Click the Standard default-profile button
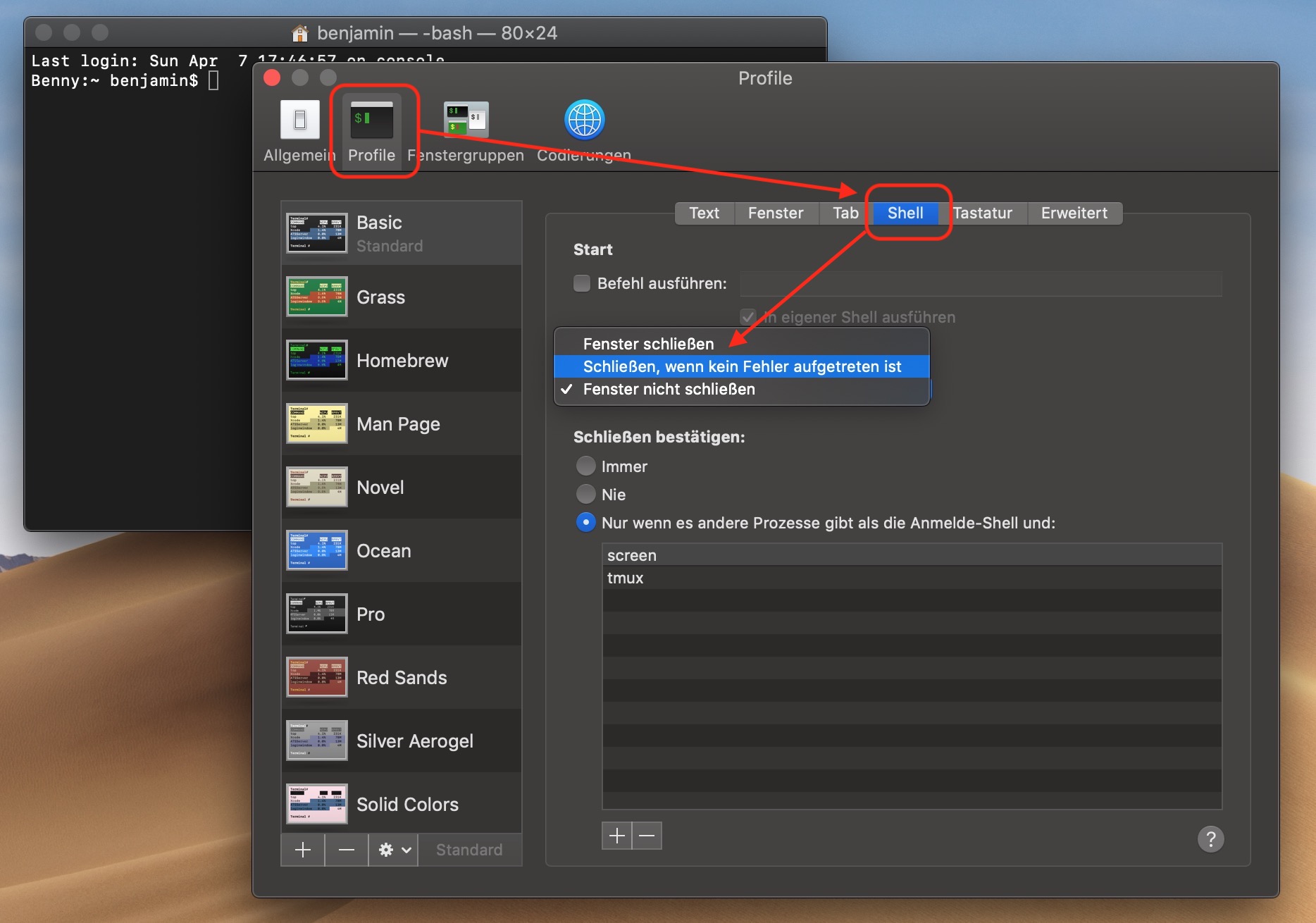 pos(470,850)
